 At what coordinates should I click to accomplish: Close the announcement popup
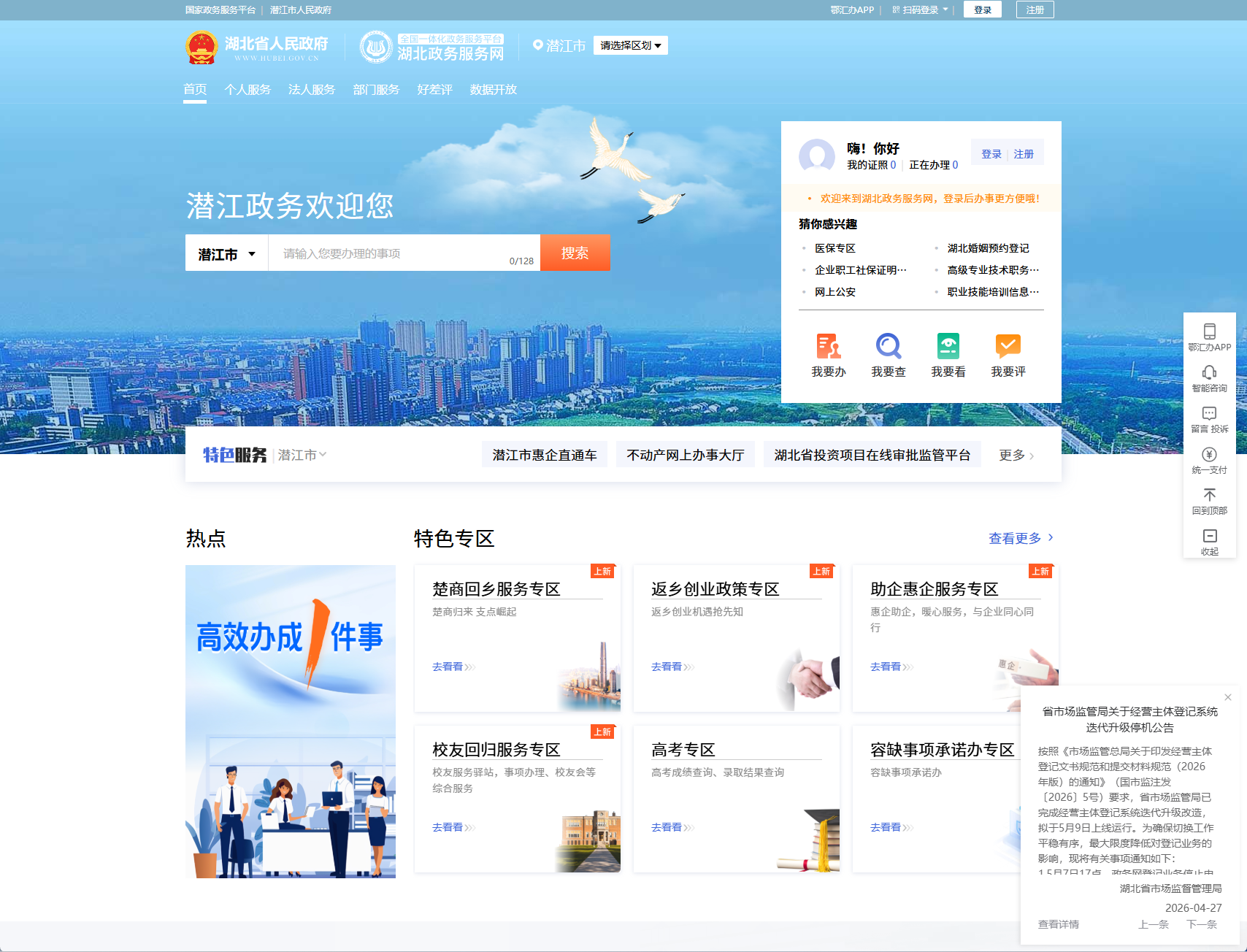1228,697
